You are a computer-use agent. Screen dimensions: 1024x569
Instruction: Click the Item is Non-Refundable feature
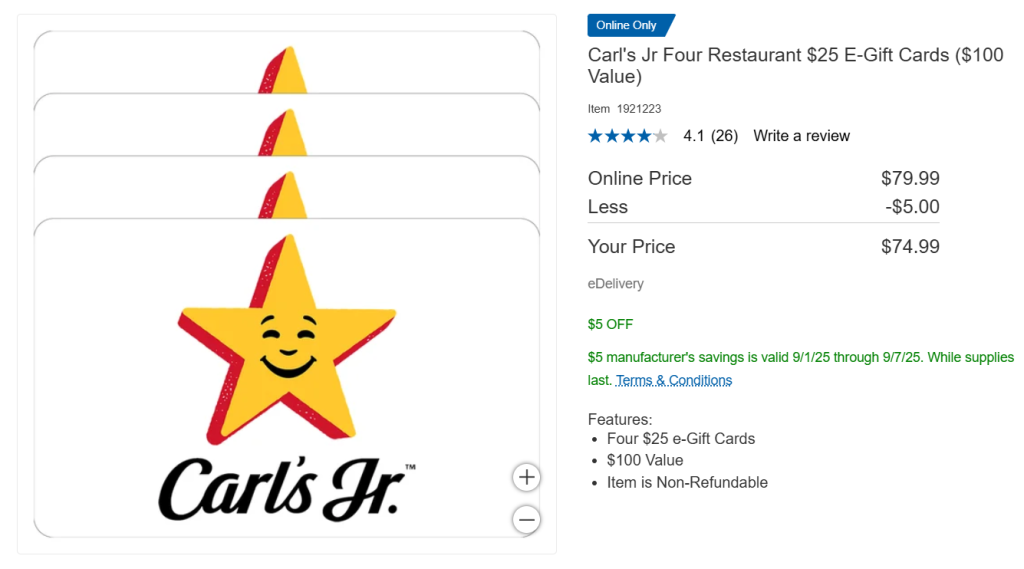687,483
